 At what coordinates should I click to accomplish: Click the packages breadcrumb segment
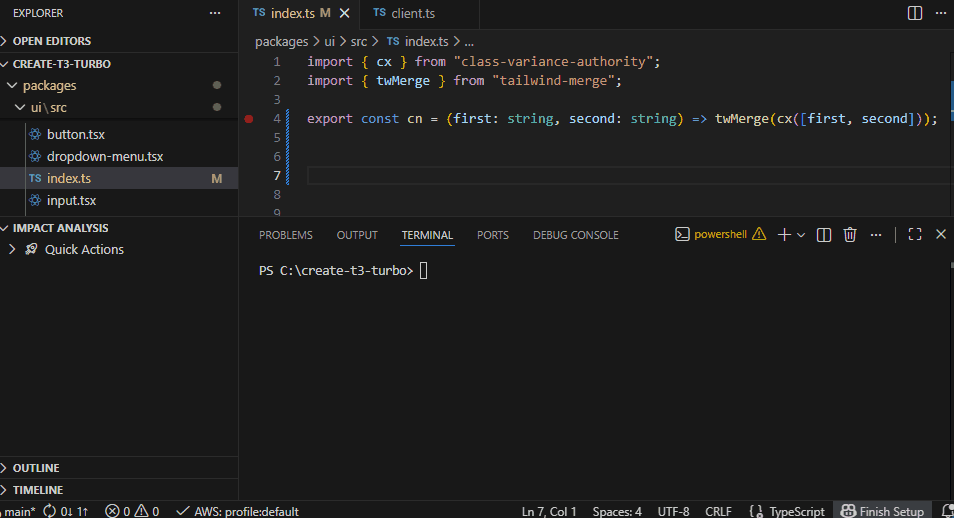point(282,41)
